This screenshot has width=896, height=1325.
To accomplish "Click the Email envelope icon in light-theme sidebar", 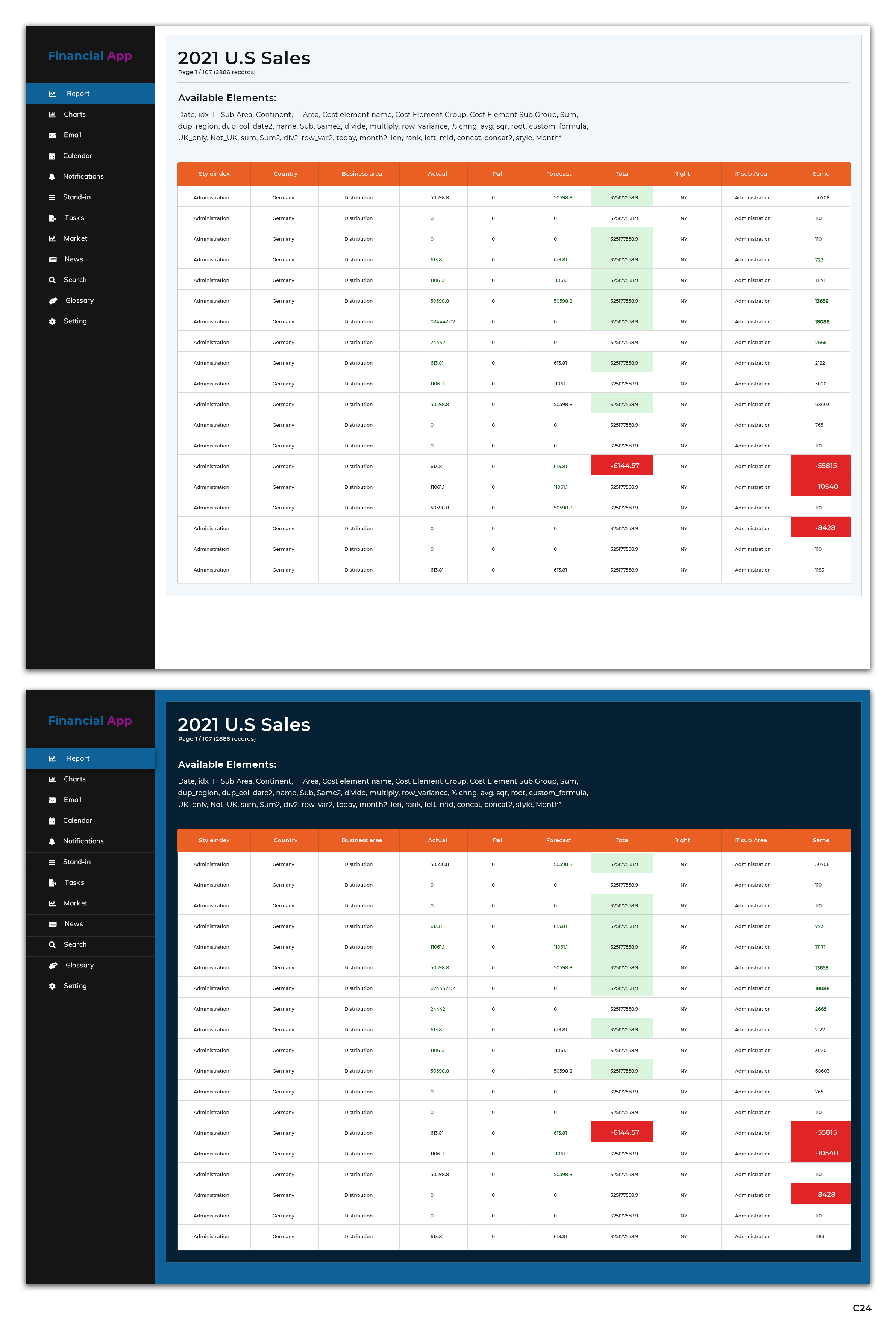I will (x=52, y=135).
